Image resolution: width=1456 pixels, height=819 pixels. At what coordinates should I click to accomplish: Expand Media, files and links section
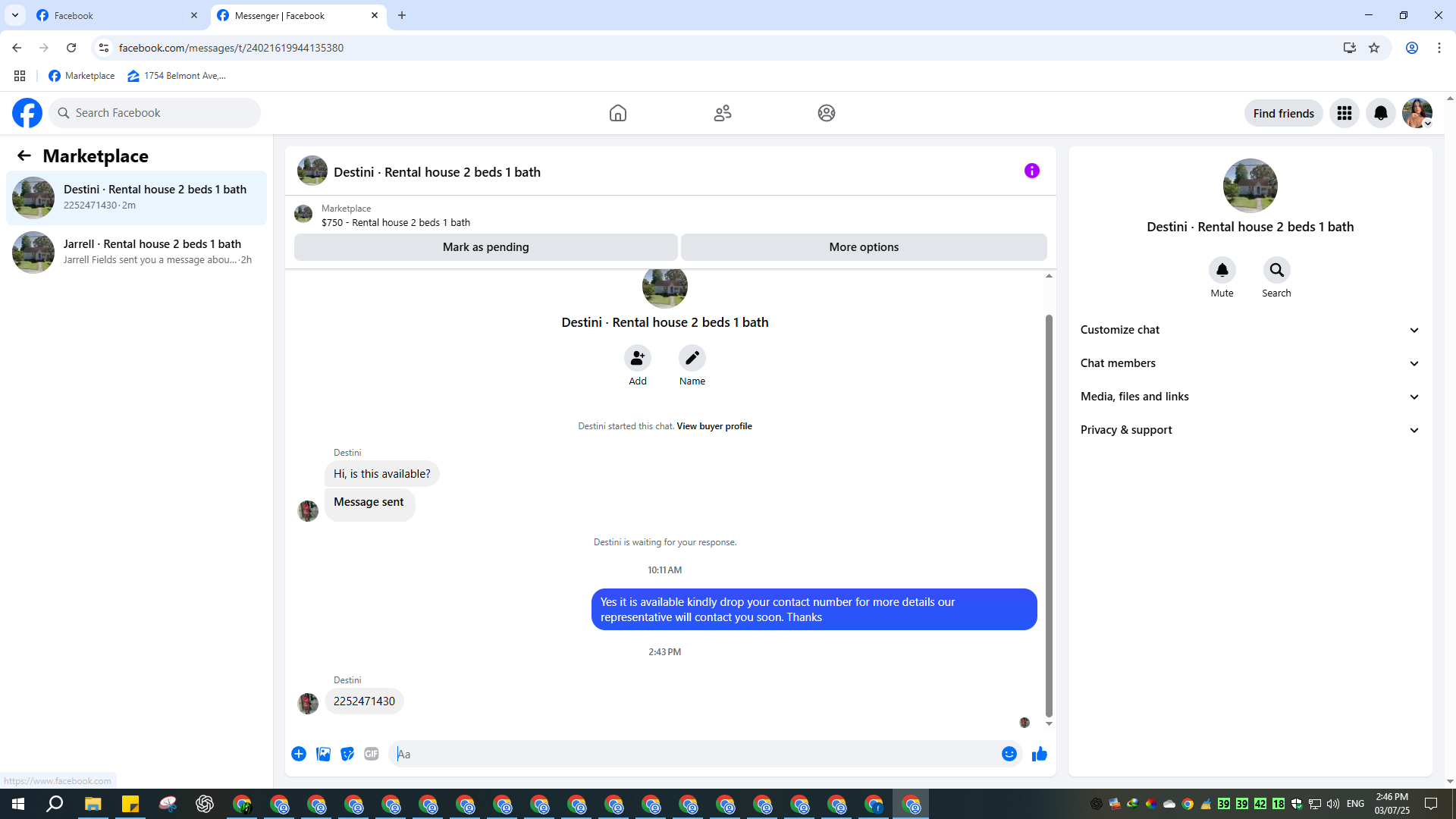1249,397
